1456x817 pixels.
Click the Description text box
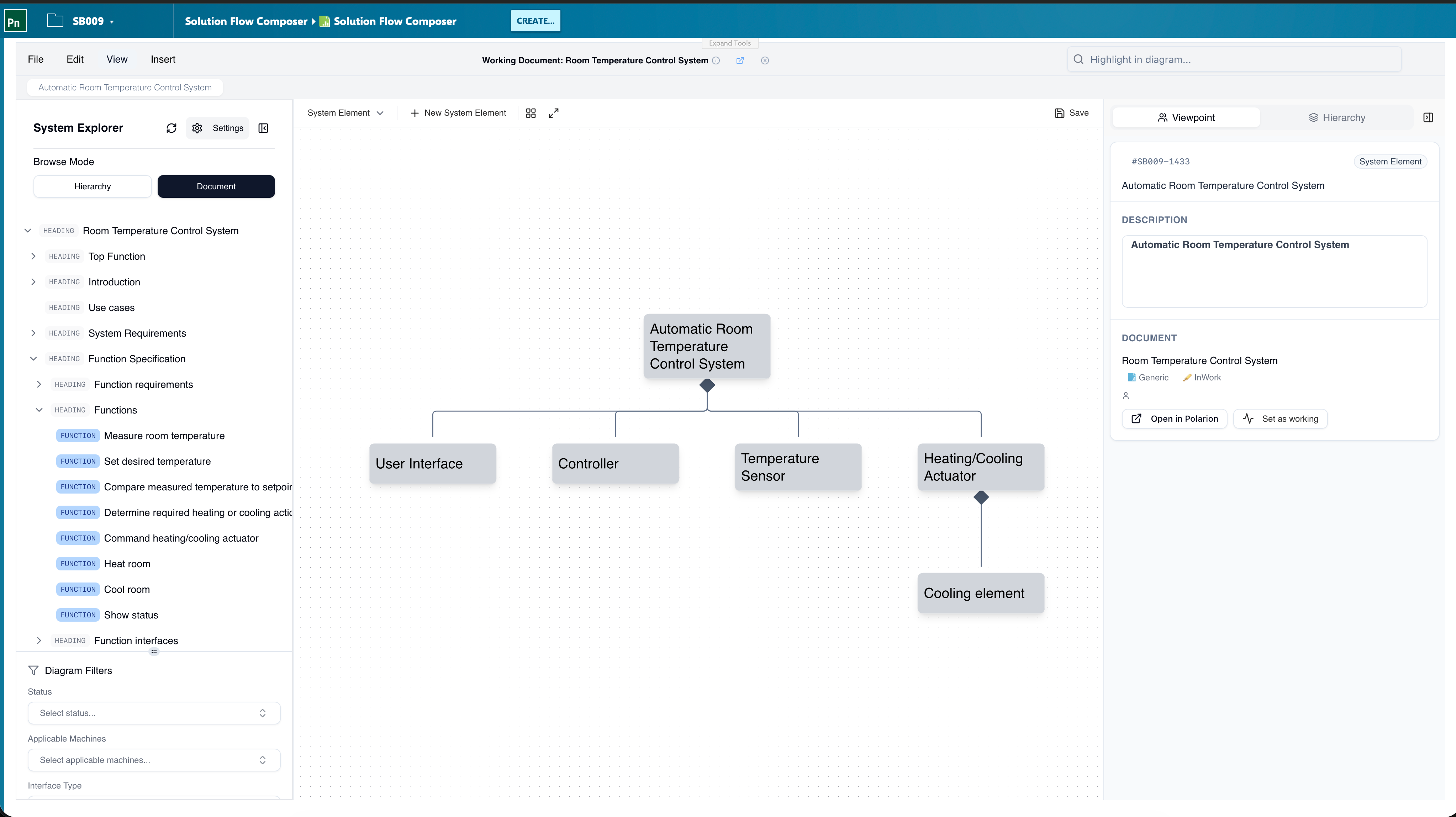tap(1274, 272)
